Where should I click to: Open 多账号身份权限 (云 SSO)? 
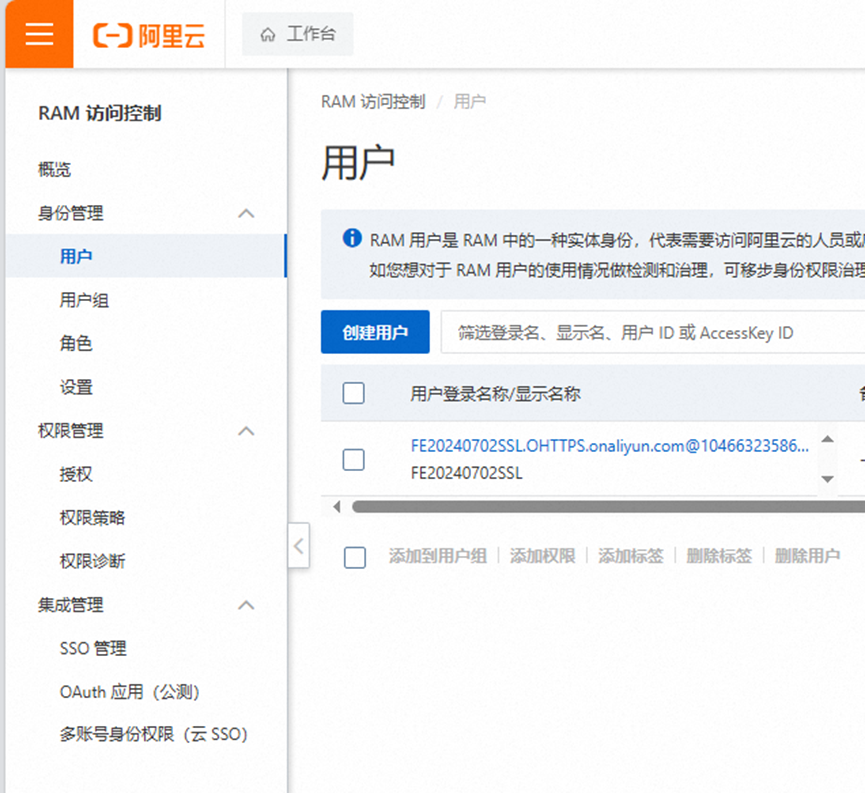point(154,734)
